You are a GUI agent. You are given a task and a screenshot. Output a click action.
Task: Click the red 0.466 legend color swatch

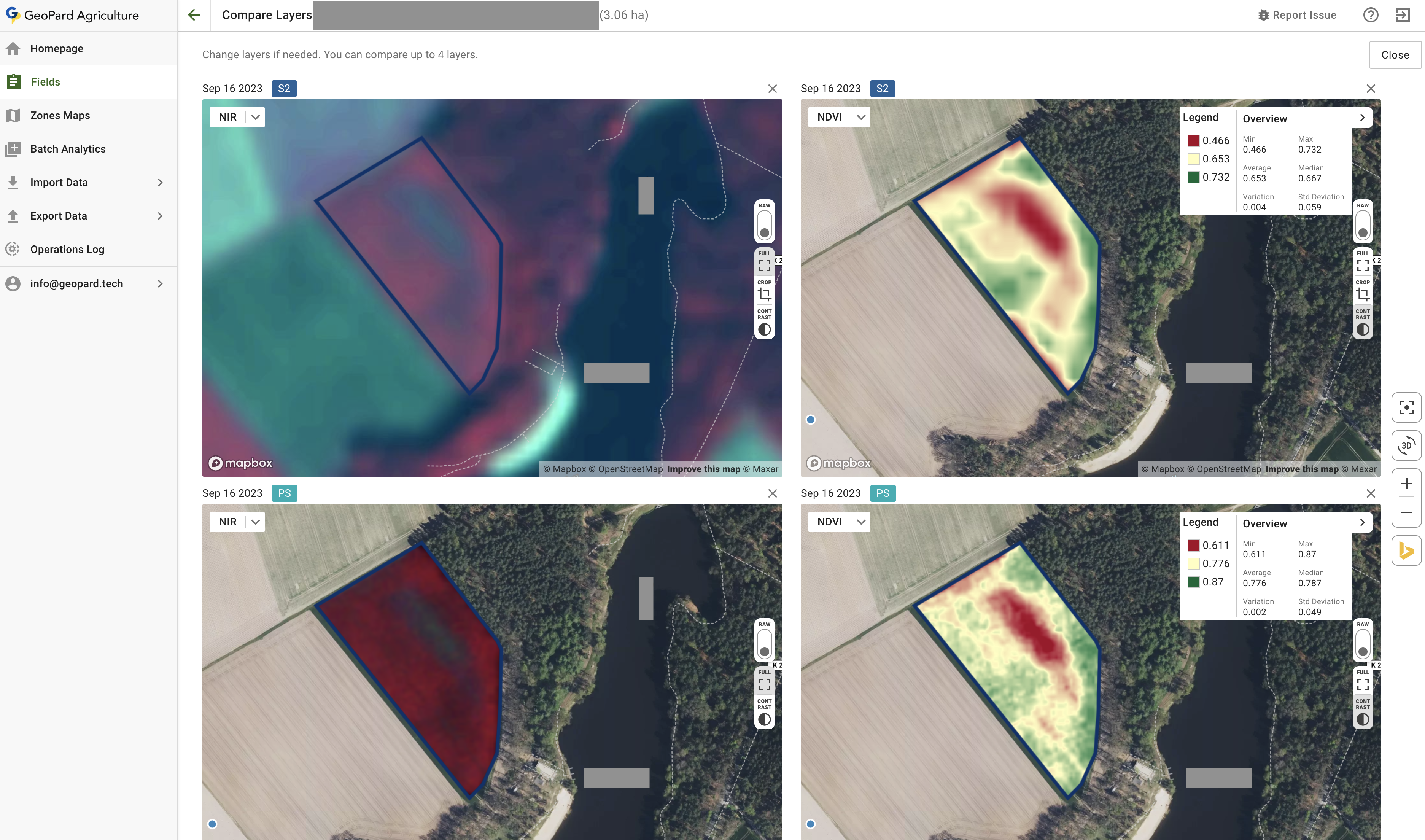click(1193, 141)
